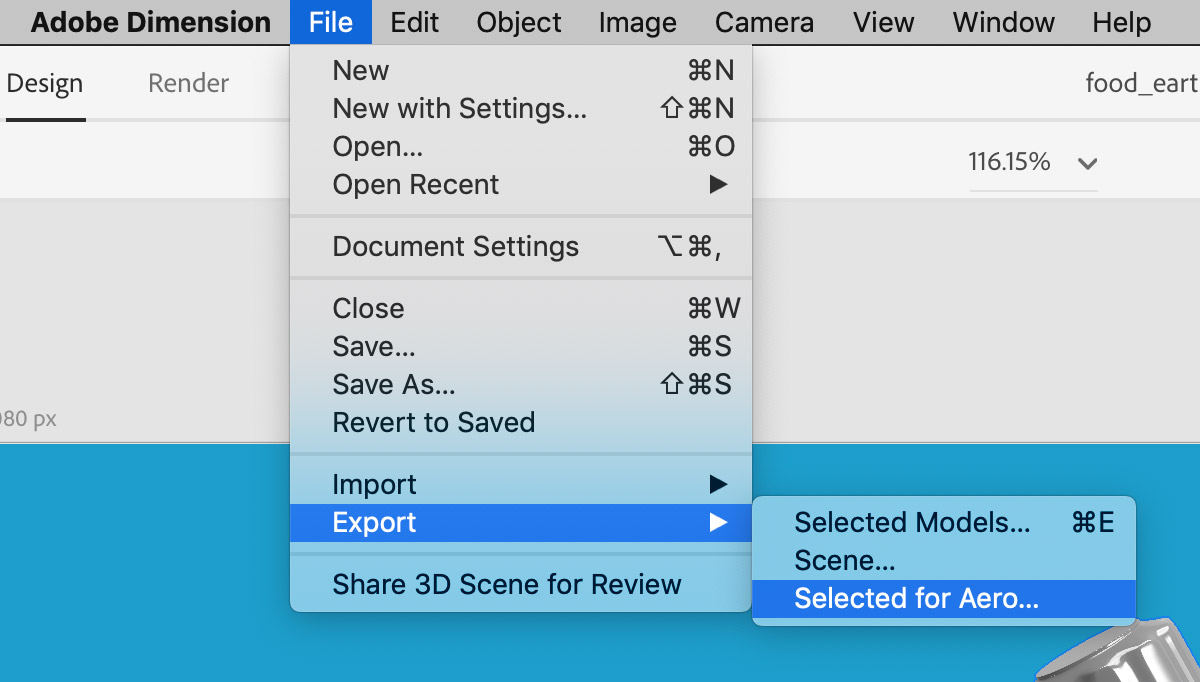The width and height of the screenshot is (1200, 682).
Task: Click the Export menu item
Action: coord(375,522)
